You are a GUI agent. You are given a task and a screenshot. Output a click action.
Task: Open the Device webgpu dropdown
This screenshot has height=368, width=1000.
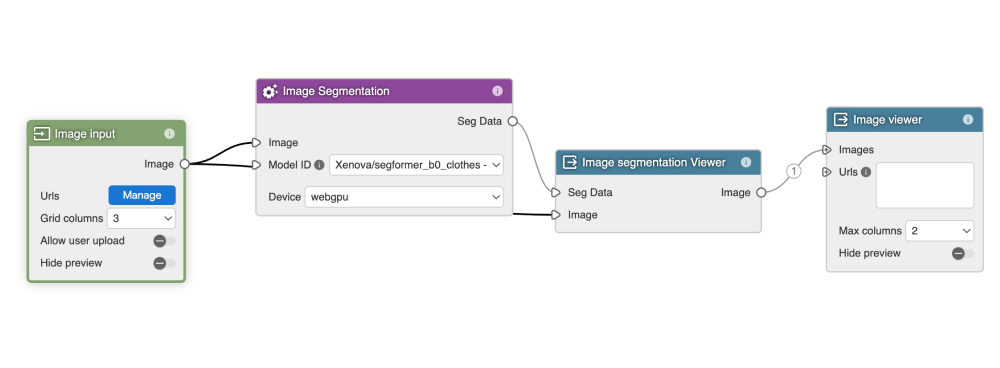pos(404,197)
